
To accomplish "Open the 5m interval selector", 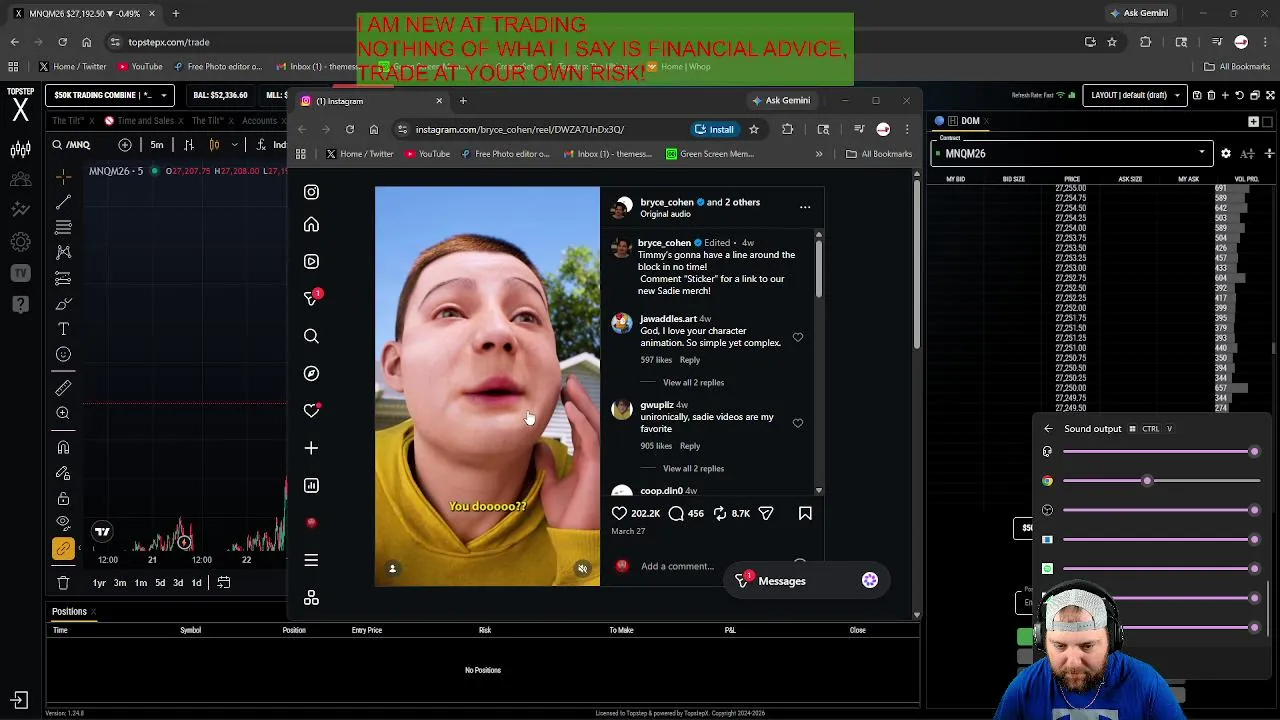I will pyautogui.click(x=157, y=145).
